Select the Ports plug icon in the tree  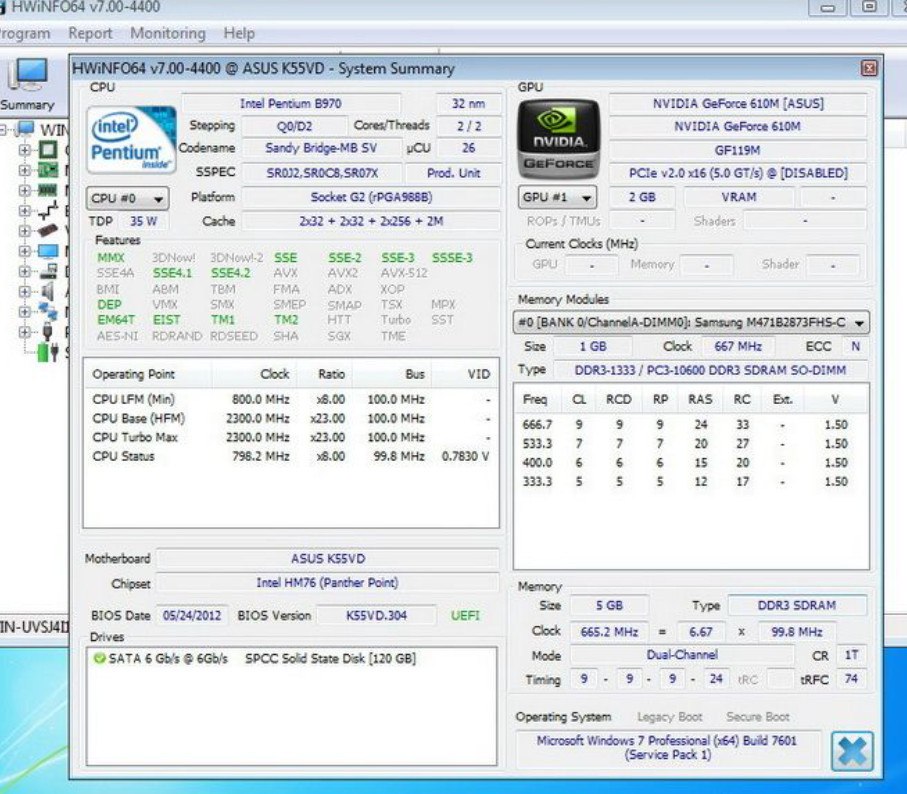point(48,332)
